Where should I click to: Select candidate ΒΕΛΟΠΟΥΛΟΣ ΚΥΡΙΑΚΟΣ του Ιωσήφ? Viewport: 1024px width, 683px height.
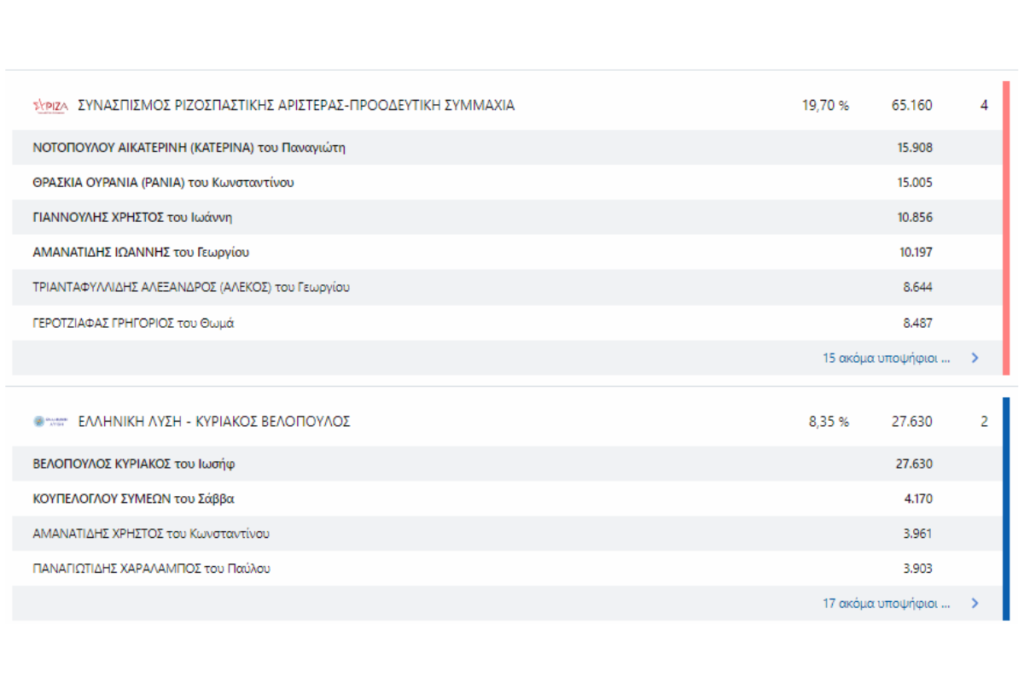click(134, 464)
